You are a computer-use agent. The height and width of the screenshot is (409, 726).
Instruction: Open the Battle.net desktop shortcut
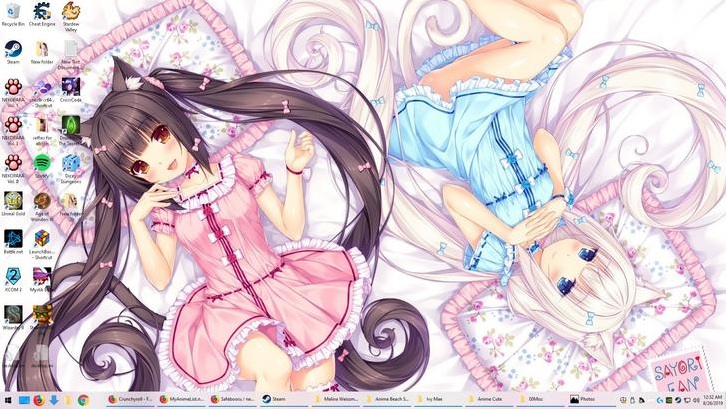click(x=13, y=239)
